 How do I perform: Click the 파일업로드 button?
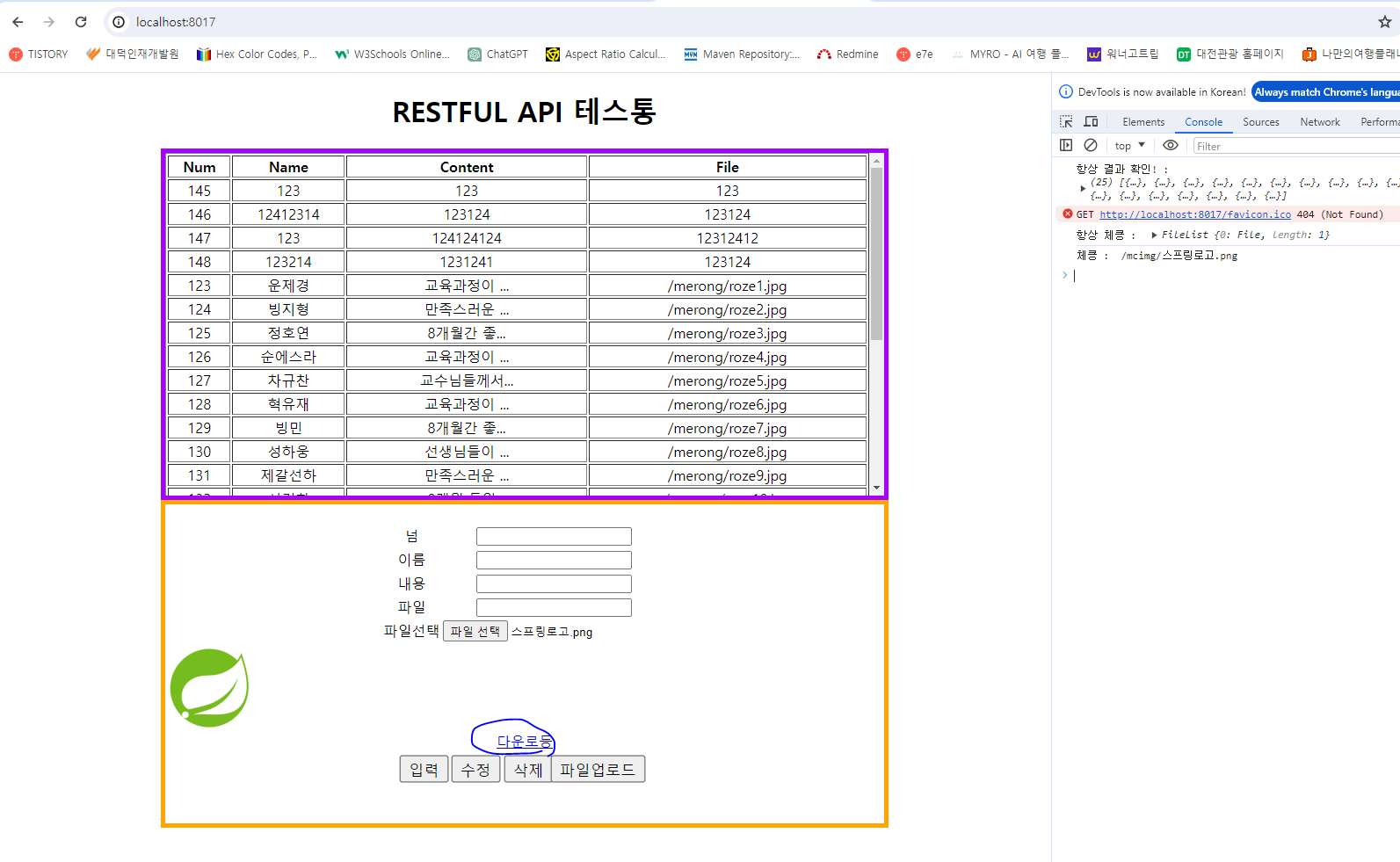pyautogui.click(x=598, y=769)
